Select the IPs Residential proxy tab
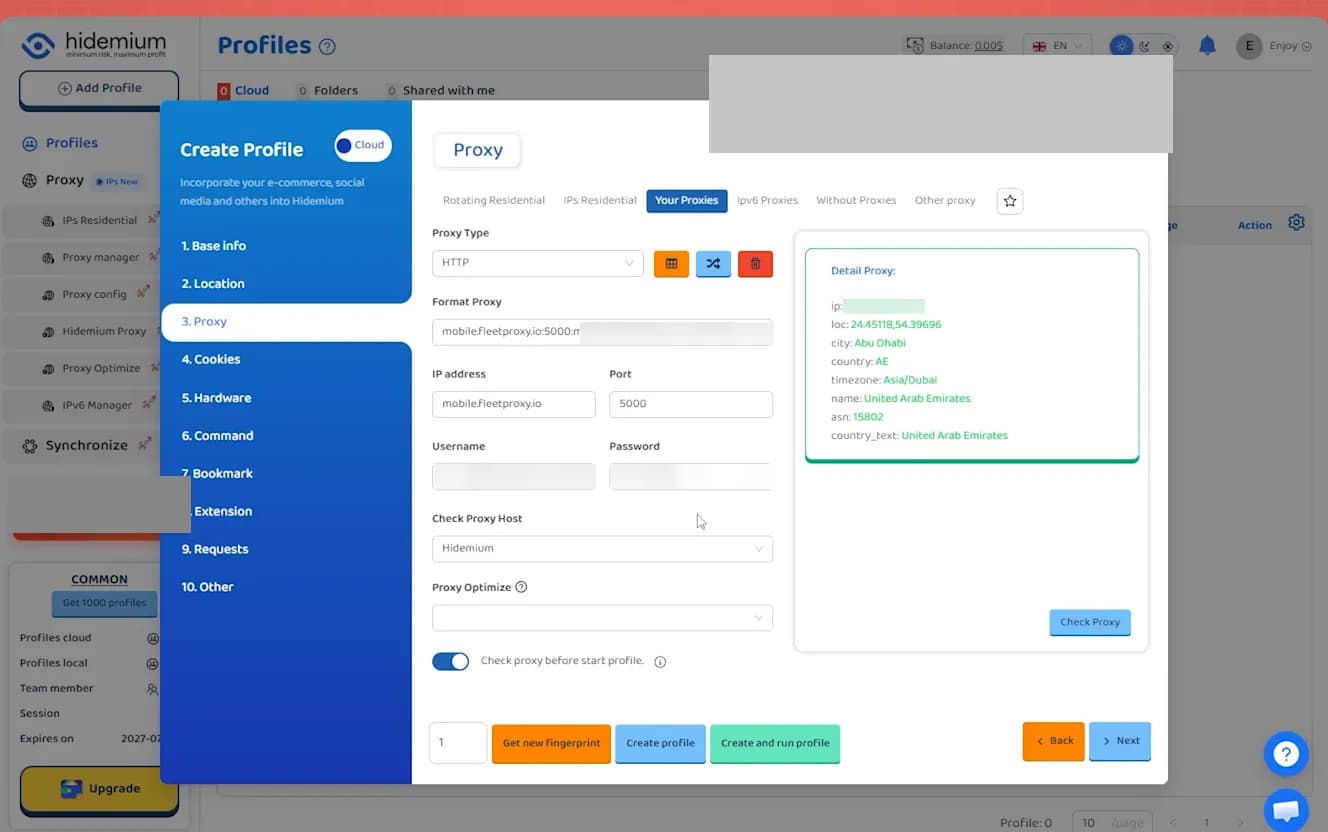 pyautogui.click(x=600, y=200)
